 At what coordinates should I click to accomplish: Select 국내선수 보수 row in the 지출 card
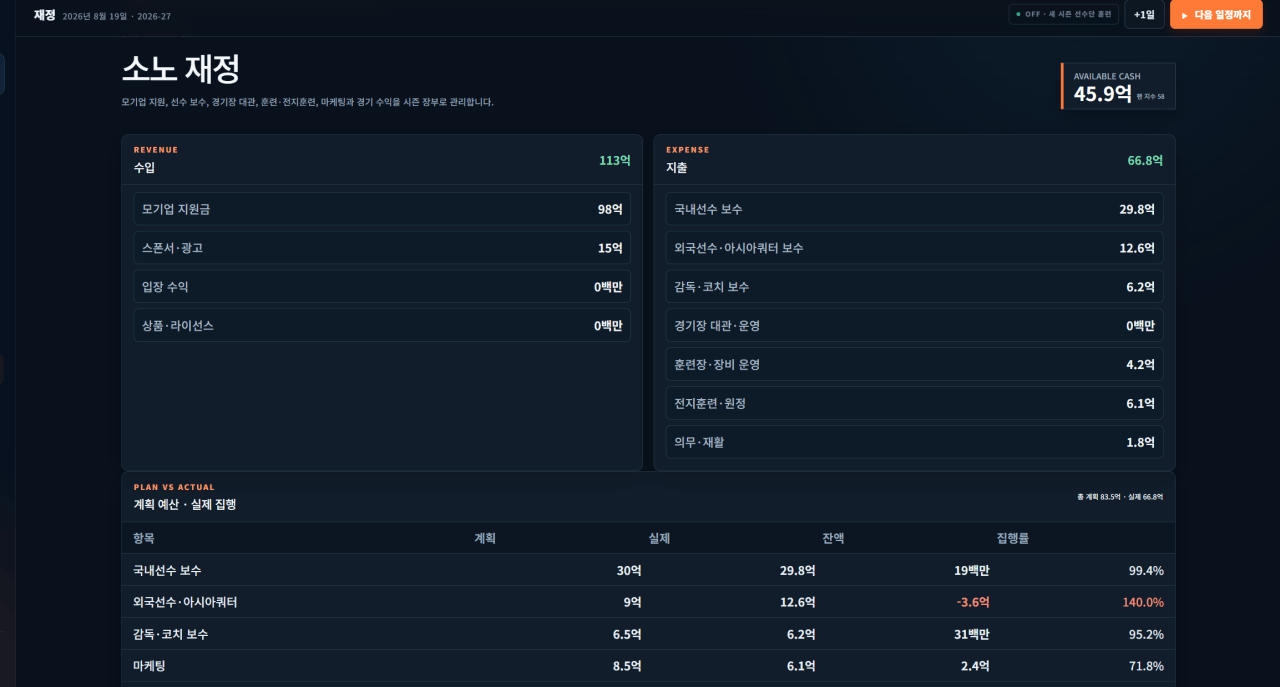[914, 209]
